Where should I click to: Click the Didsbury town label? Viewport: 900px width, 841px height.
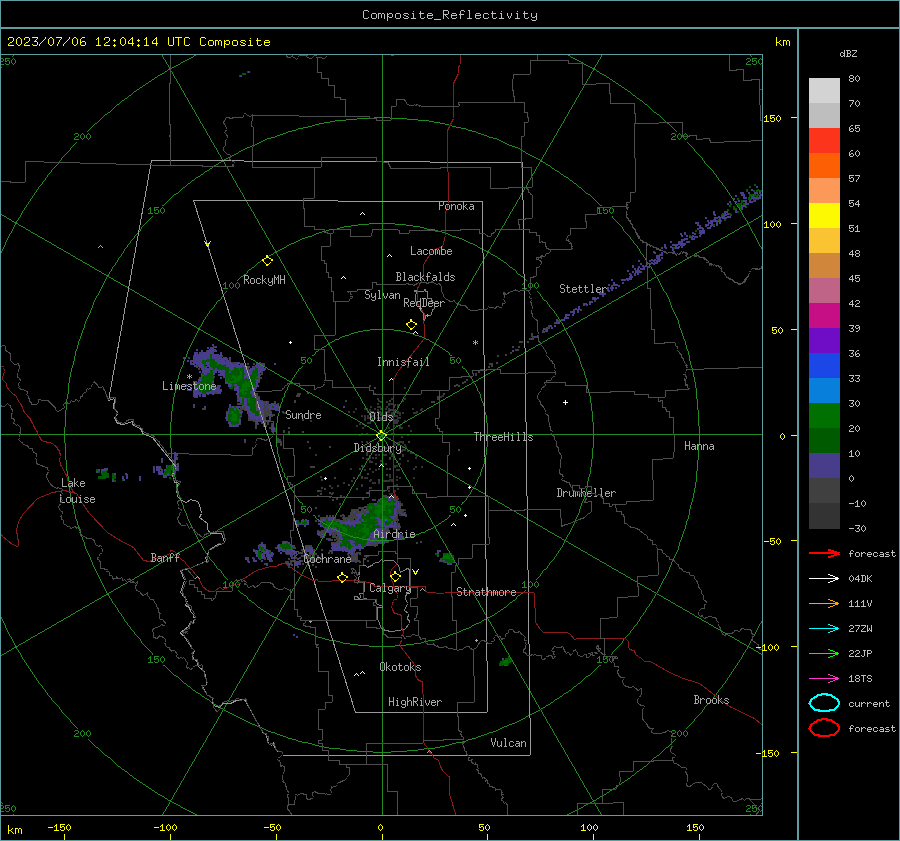pyautogui.click(x=377, y=448)
